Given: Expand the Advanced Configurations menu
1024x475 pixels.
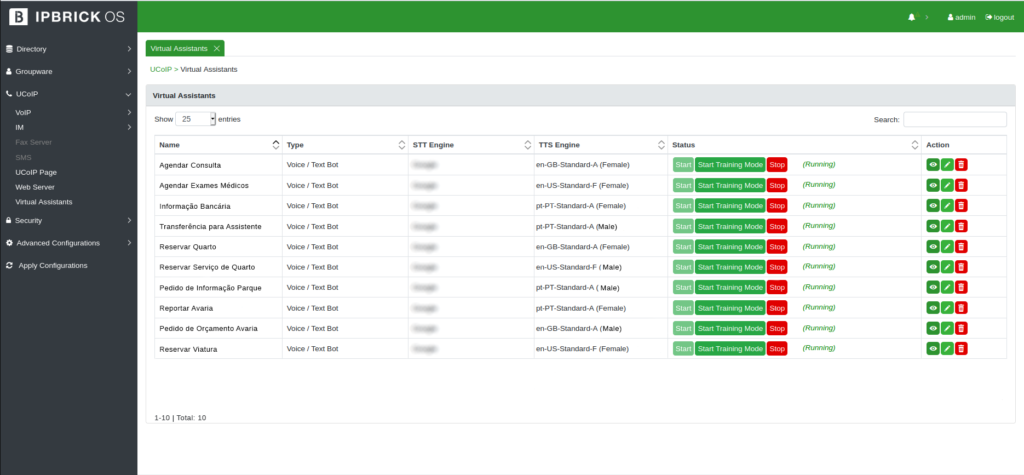Looking at the screenshot, I should pyautogui.click(x=68, y=243).
